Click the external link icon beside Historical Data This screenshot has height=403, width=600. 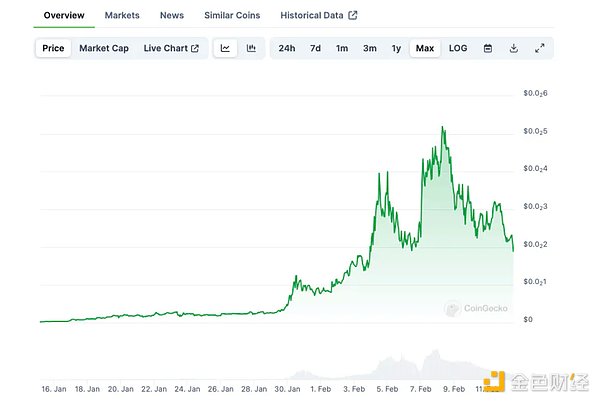(x=353, y=16)
